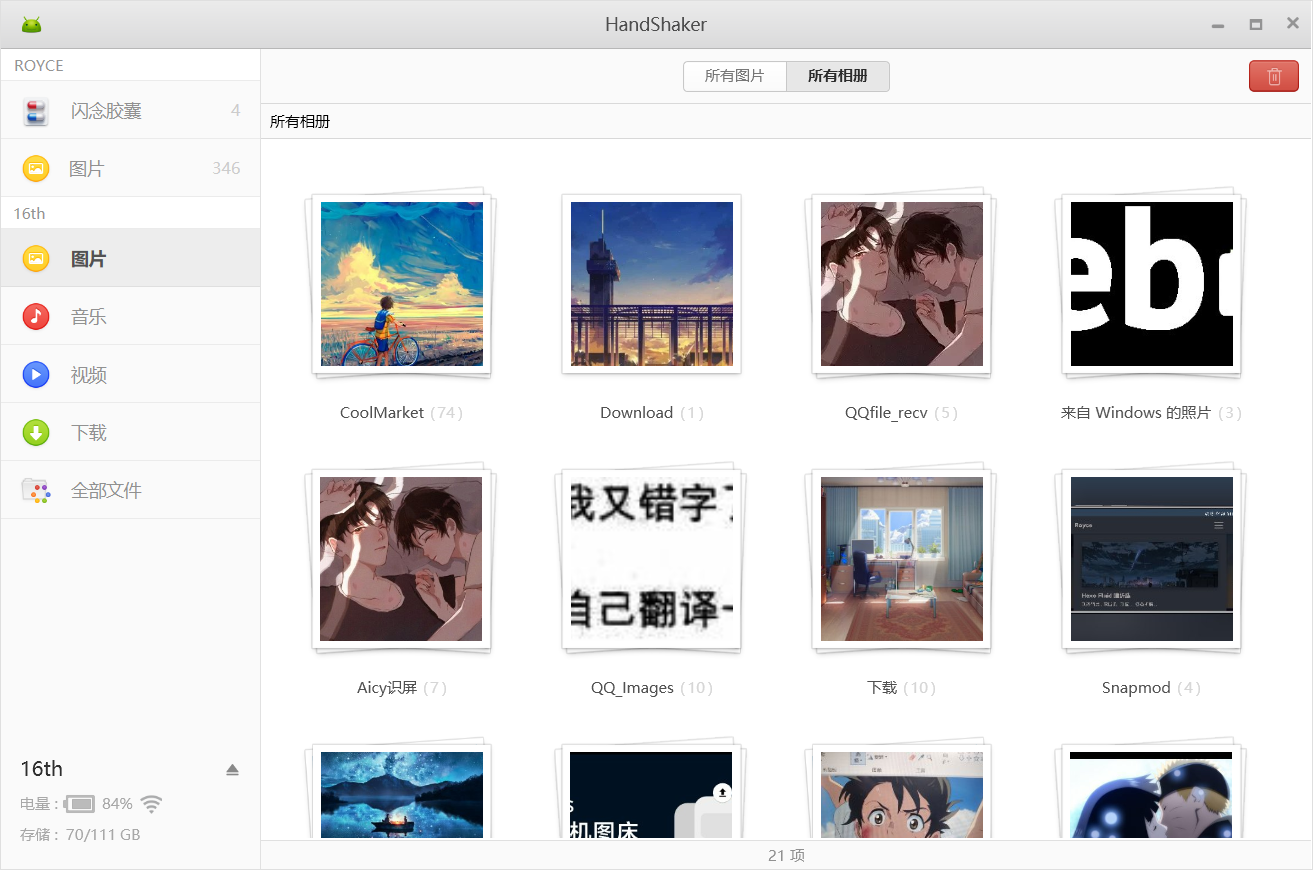
Task: Open the red 音乐 music icon
Action: click(36, 317)
